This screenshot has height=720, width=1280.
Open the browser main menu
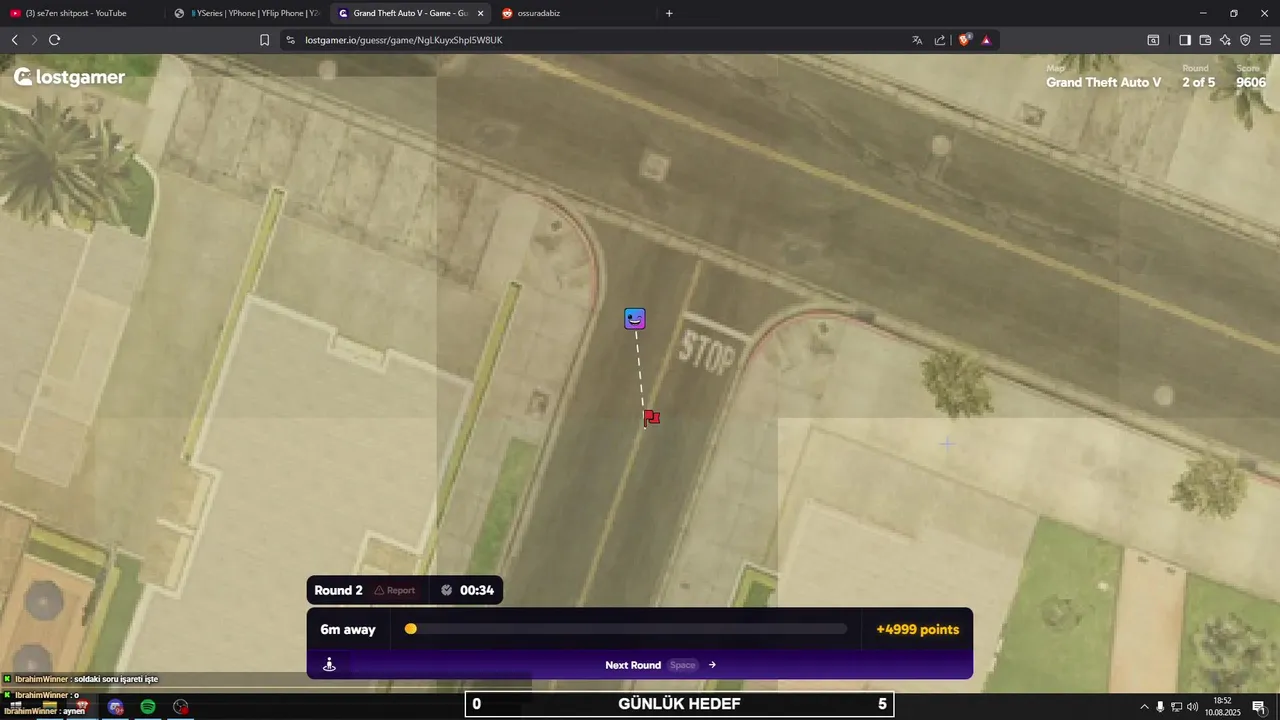pyautogui.click(x=1265, y=40)
